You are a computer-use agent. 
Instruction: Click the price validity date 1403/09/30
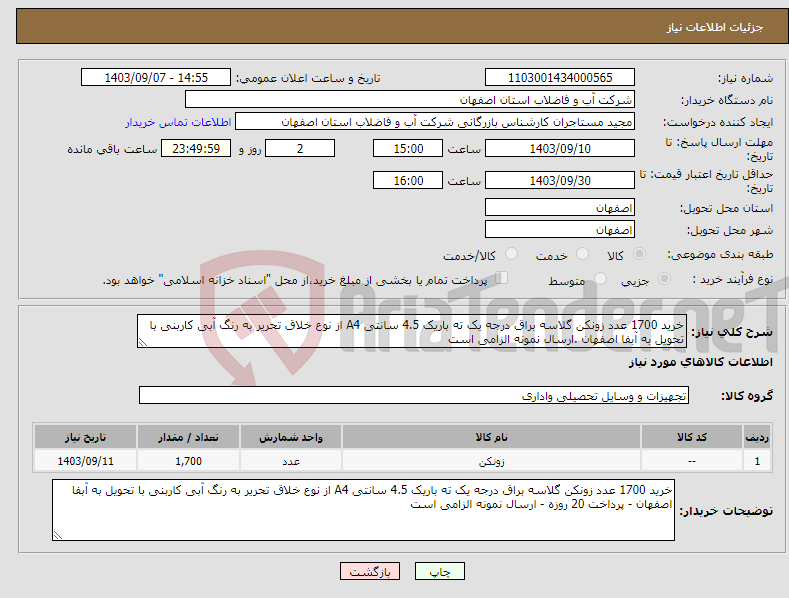pyautogui.click(x=560, y=180)
